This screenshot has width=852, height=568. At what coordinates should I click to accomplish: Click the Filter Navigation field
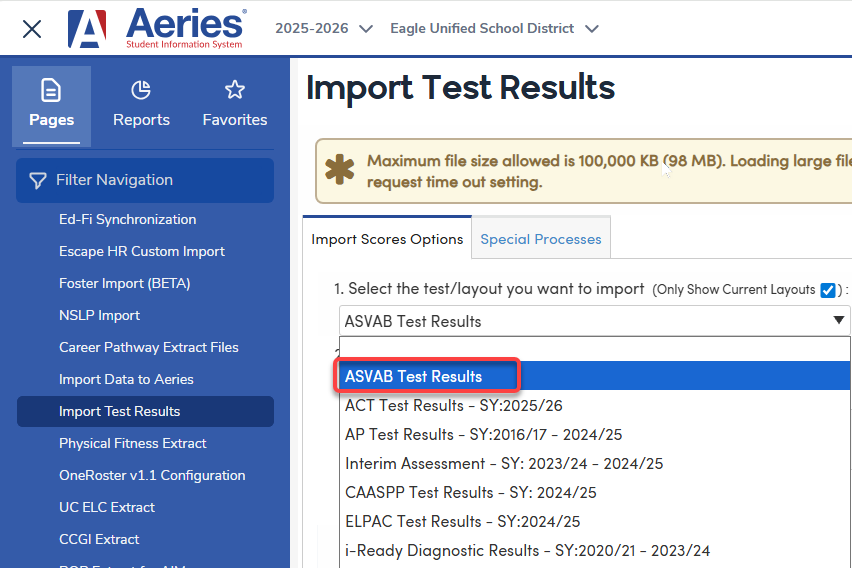point(145,180)
